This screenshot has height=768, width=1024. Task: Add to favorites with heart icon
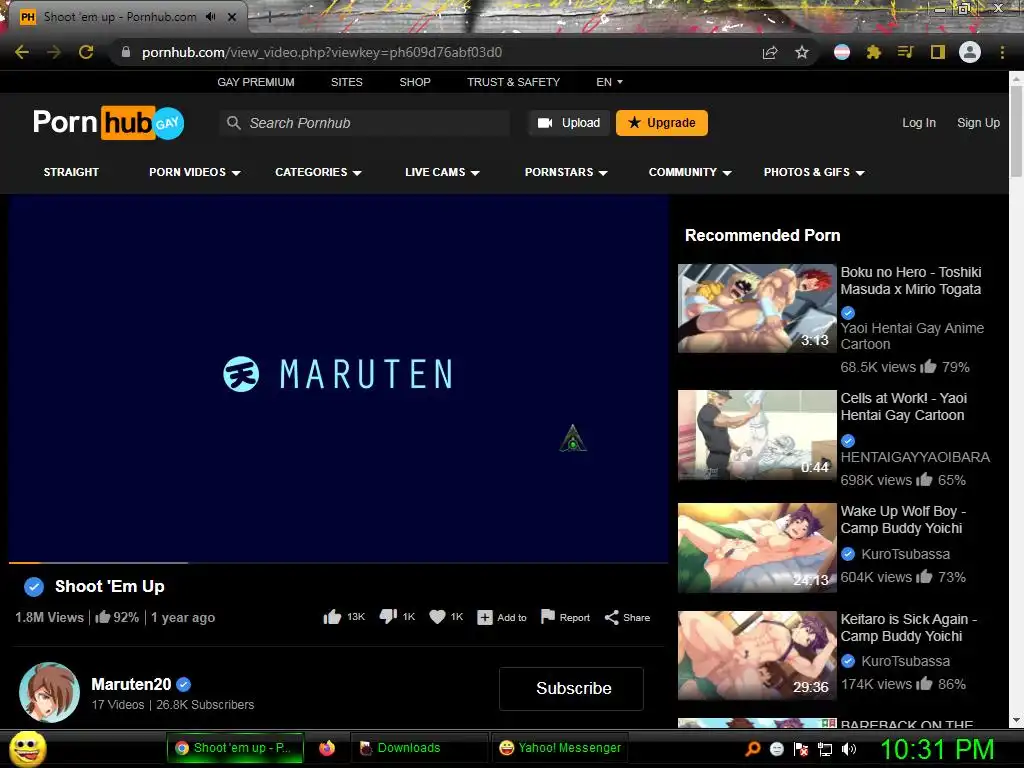[437, 617]
